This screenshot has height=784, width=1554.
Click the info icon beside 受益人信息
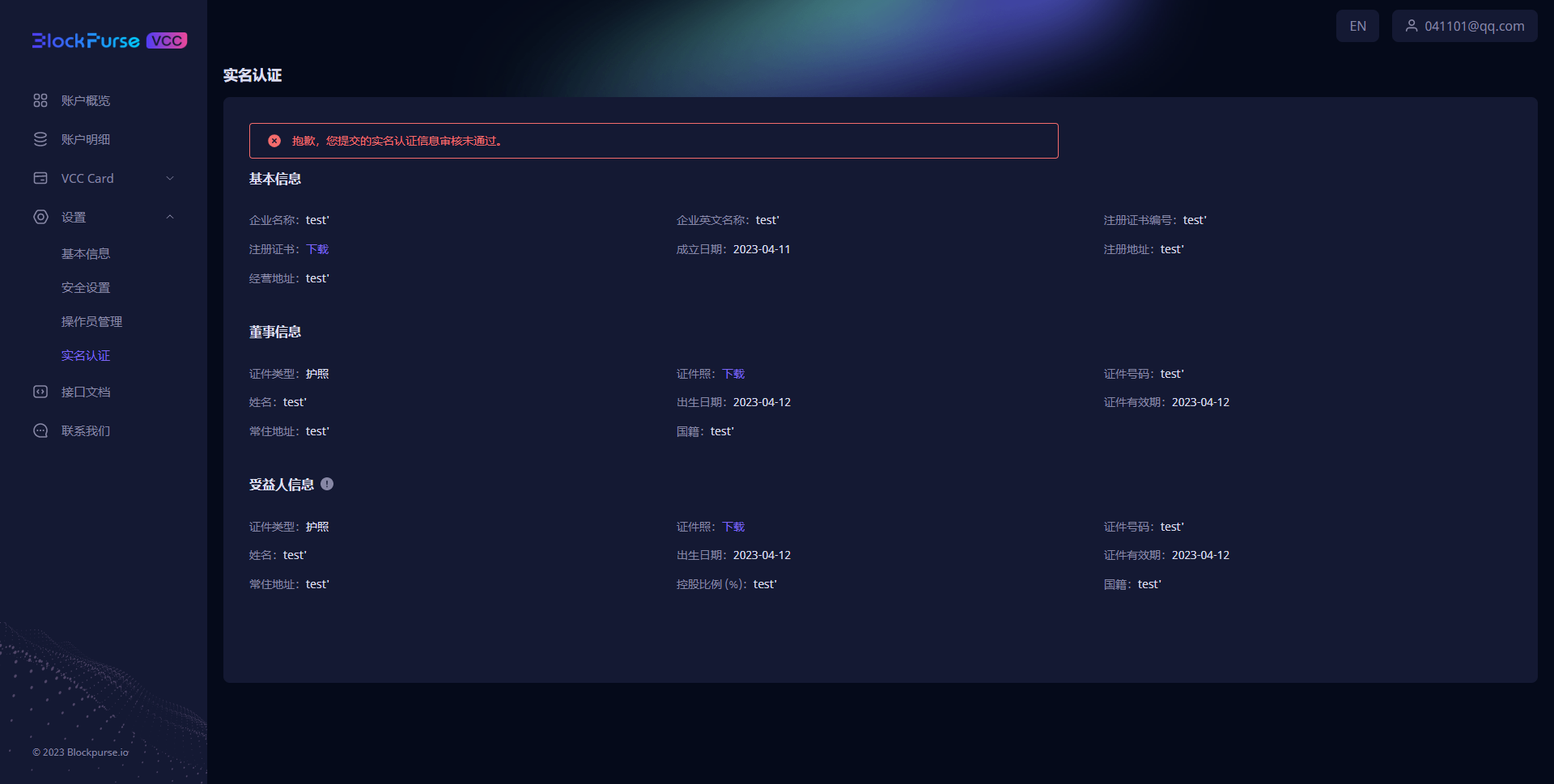[x=327, y=484]
